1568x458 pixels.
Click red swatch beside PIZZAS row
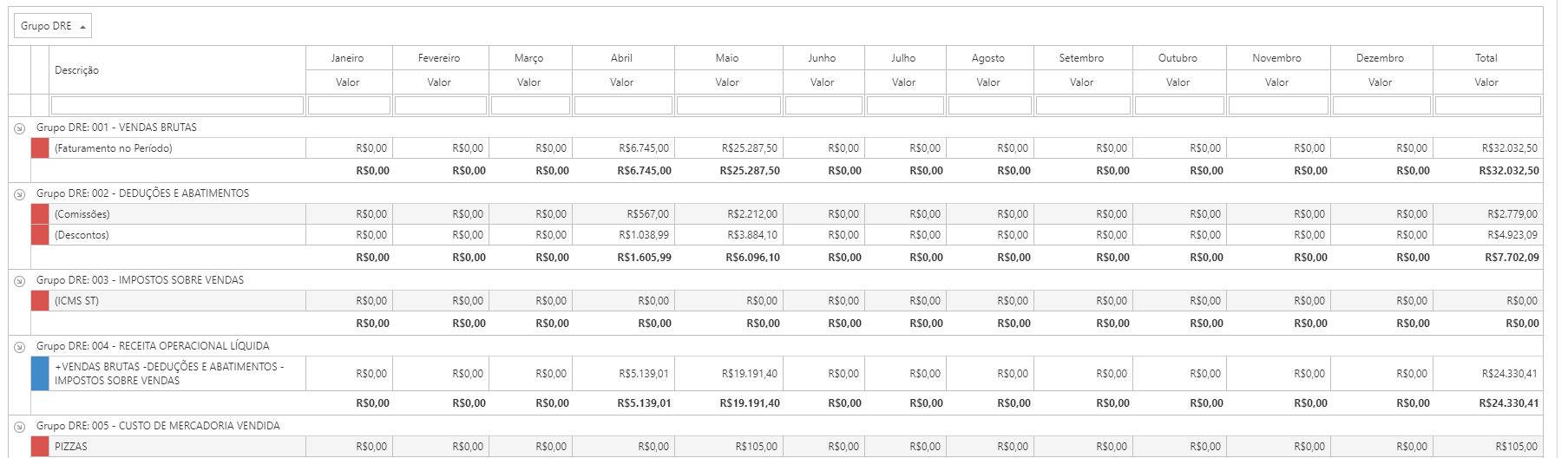coord(40,447)
